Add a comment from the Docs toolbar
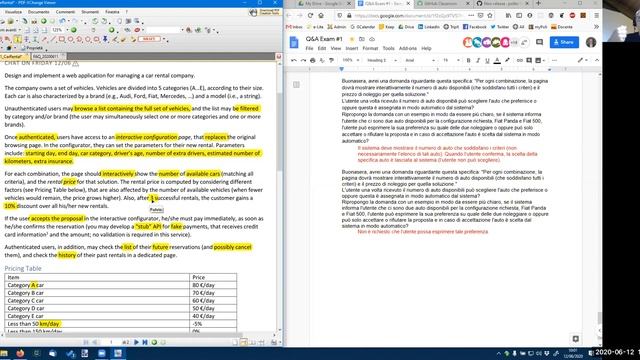Viewport: 640px width, 360px height. point(529,60)
